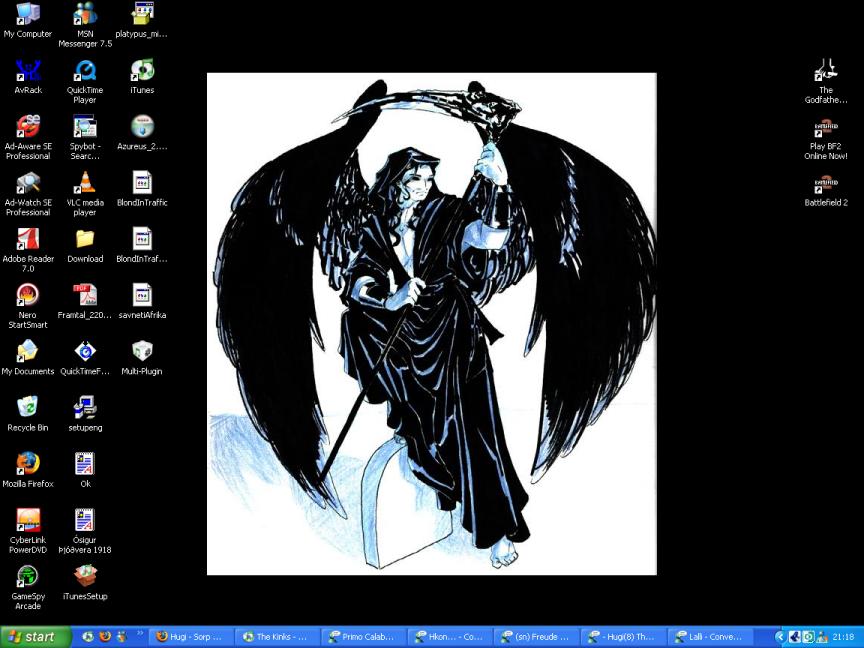864x648 pixels.
Task: Launch Mozilla Firefox from its desktop icon
Action: point(28,470)
